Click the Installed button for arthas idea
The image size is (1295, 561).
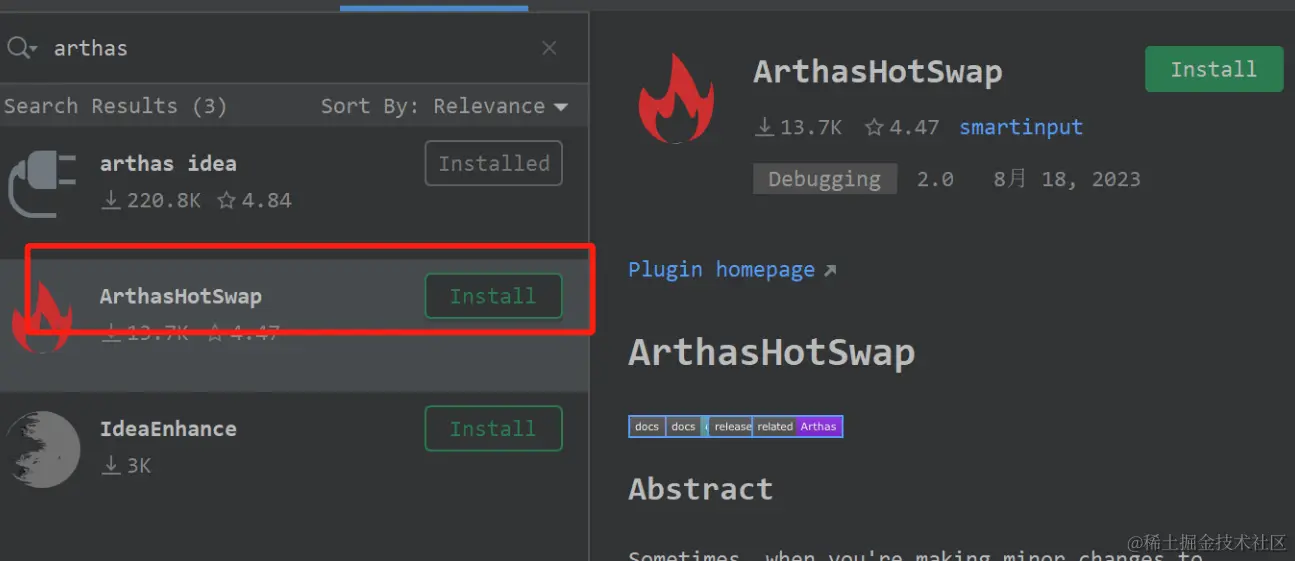(x=494, y=163)
